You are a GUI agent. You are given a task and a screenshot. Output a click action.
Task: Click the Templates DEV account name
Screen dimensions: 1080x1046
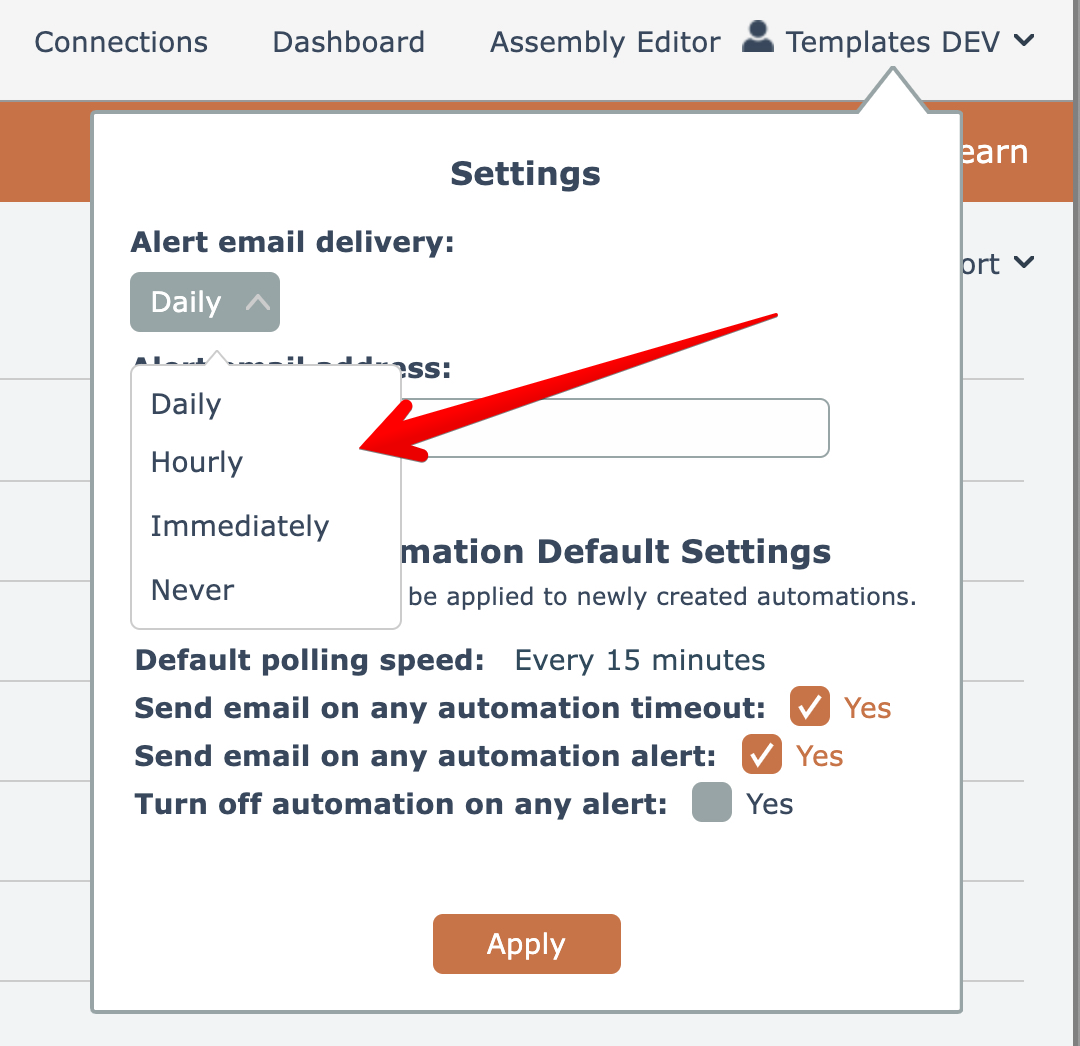click(x=893, y=42)
